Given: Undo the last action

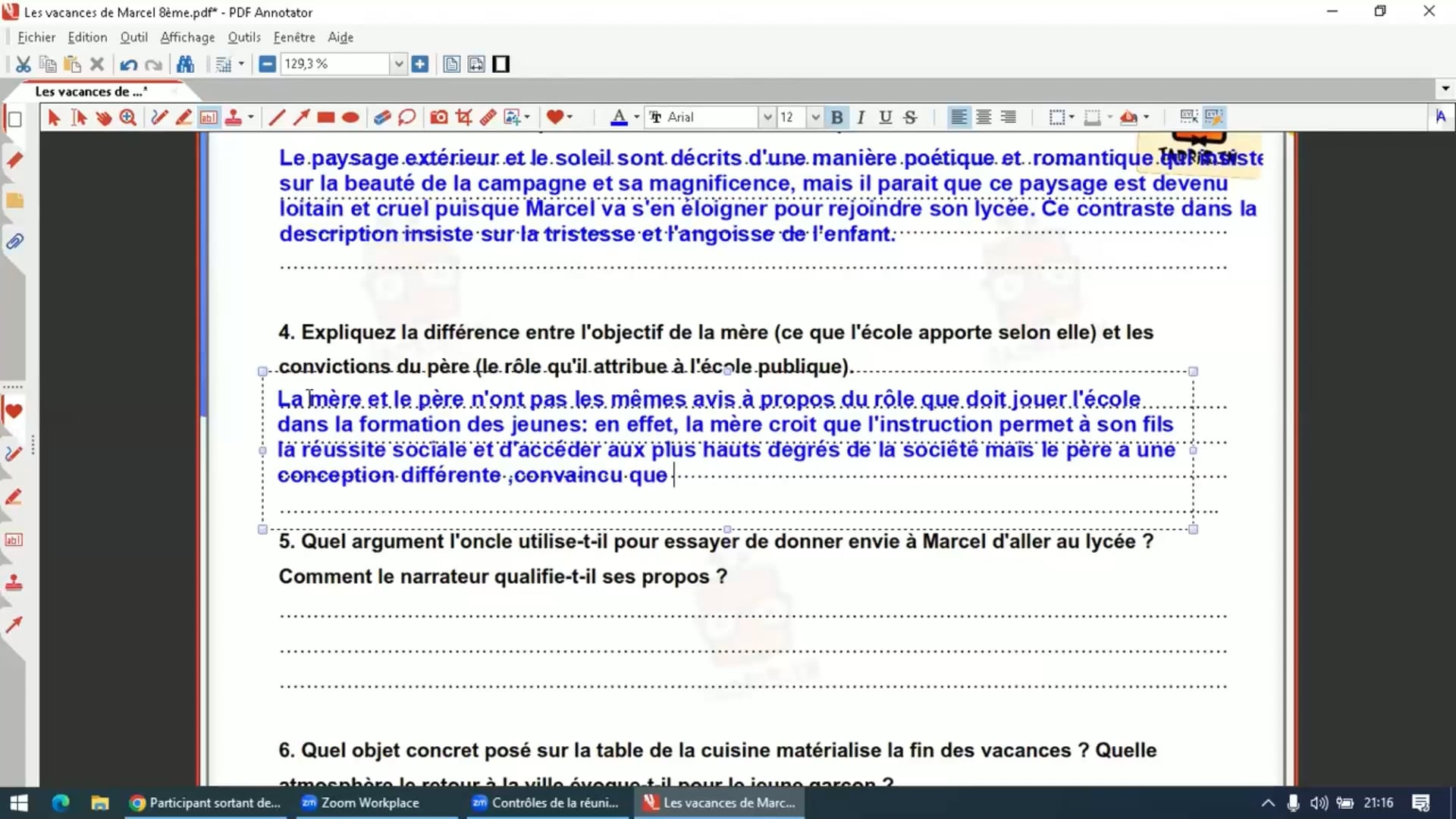Looking at the screenshot, I should point(128,64).
